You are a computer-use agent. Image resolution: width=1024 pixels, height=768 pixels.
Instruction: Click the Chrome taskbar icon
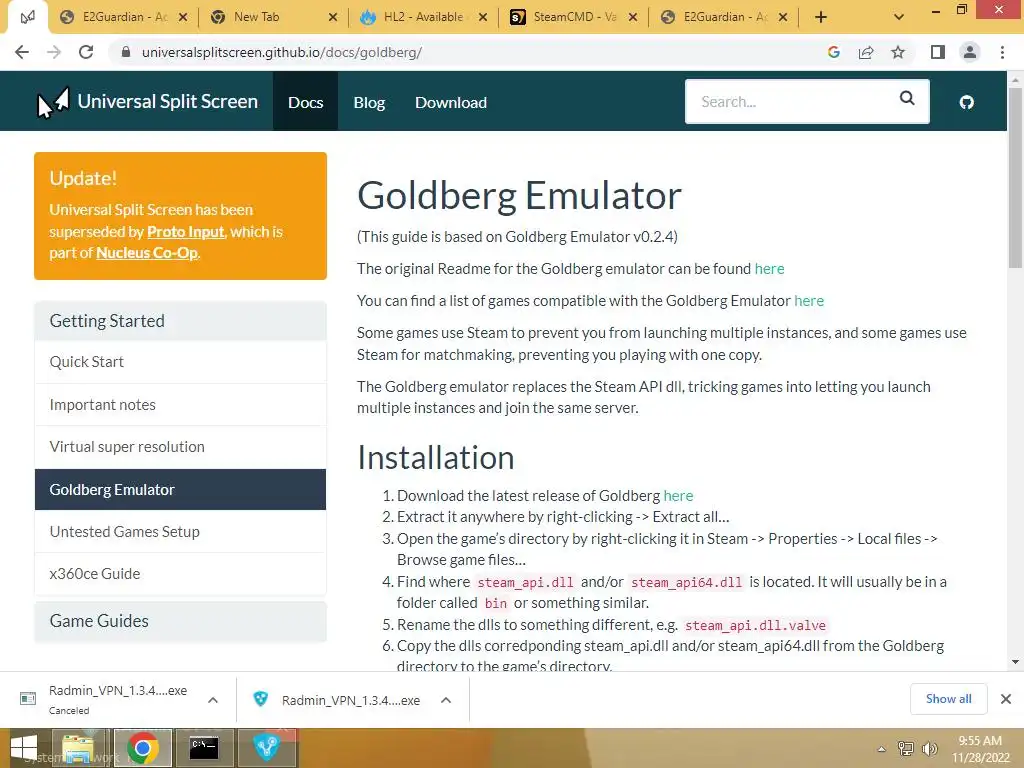pos(142,748)
